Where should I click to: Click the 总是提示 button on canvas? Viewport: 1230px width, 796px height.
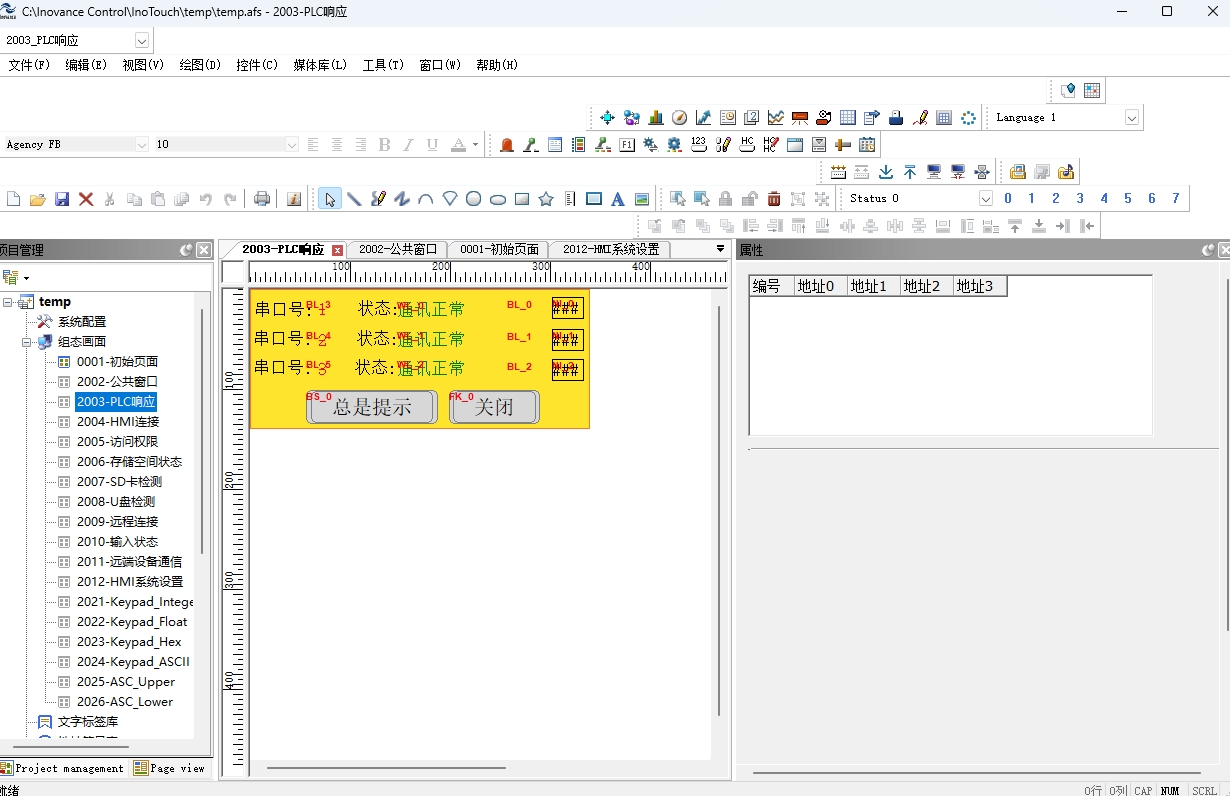(372, 407)
